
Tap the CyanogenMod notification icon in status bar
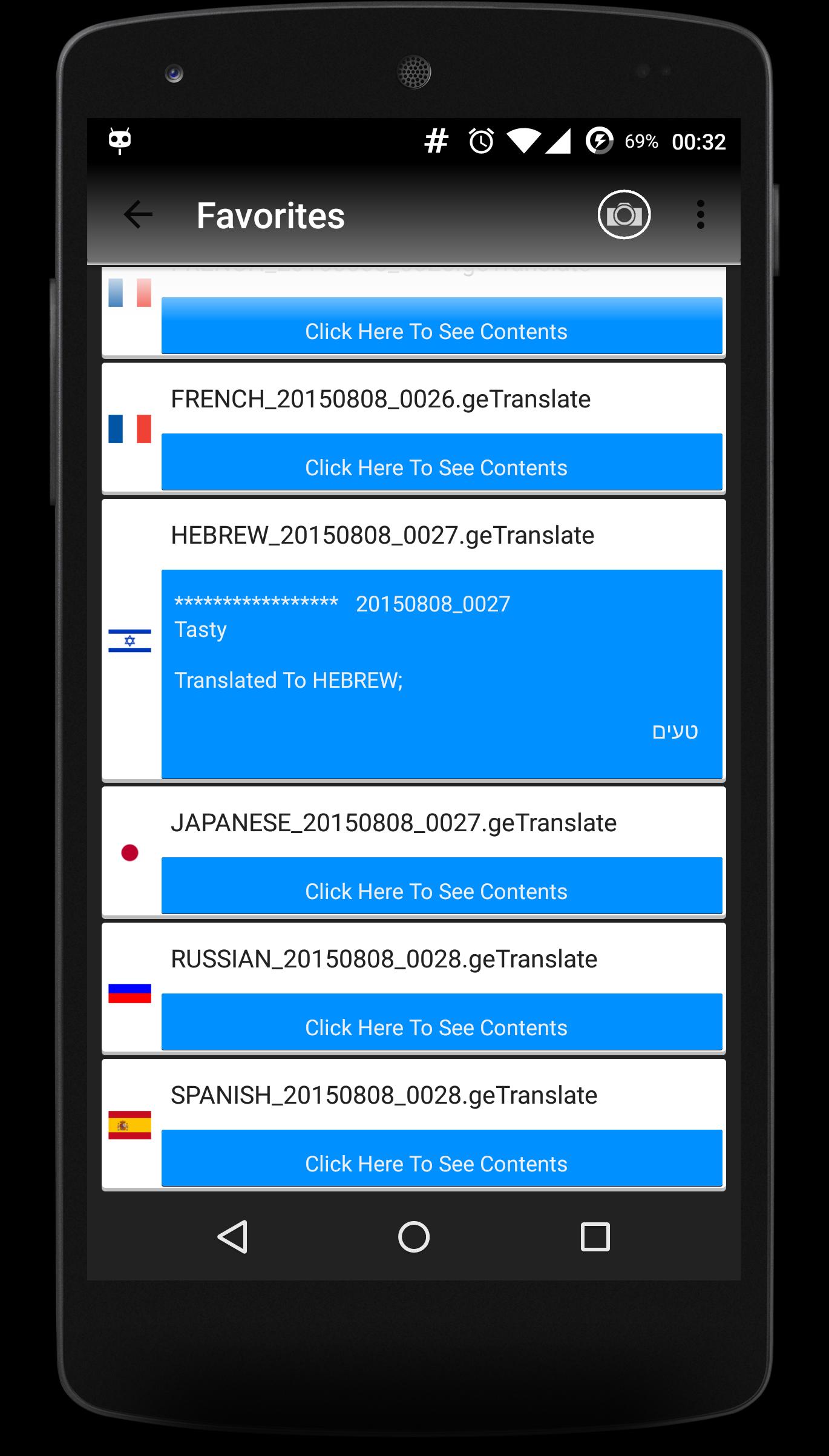point(120,141)
